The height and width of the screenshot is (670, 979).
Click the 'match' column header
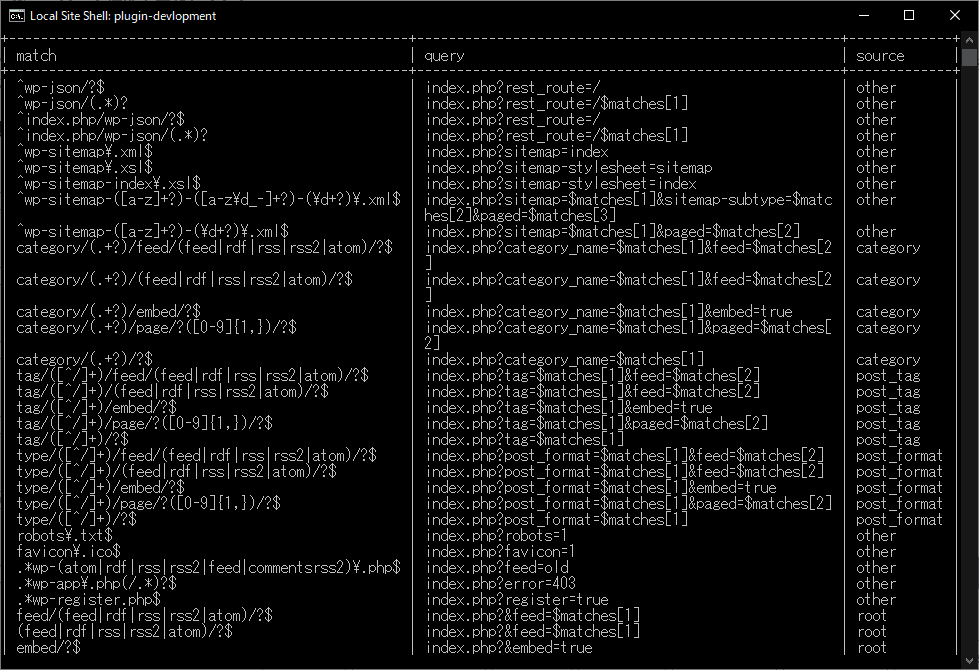click(x=36, y=56)
